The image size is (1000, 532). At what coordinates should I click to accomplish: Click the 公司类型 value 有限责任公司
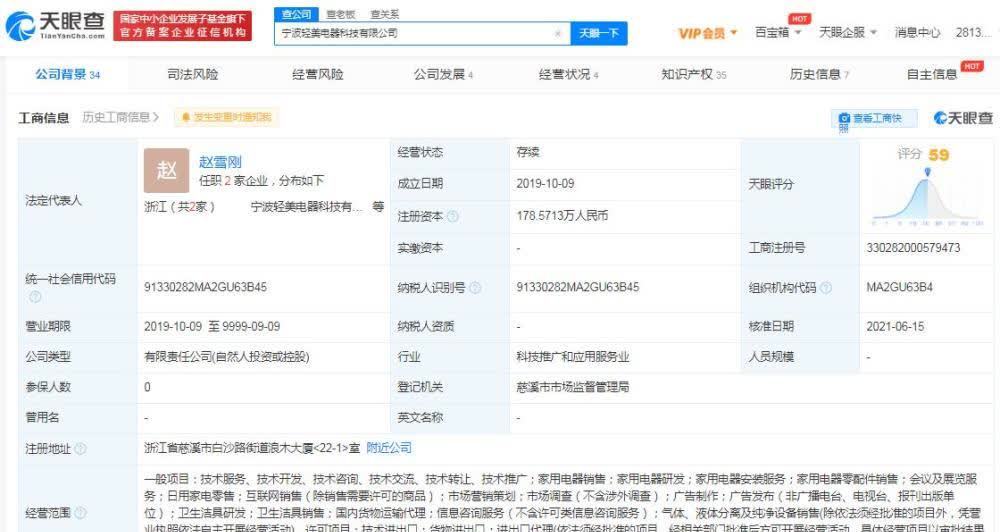tap(226, 357)
